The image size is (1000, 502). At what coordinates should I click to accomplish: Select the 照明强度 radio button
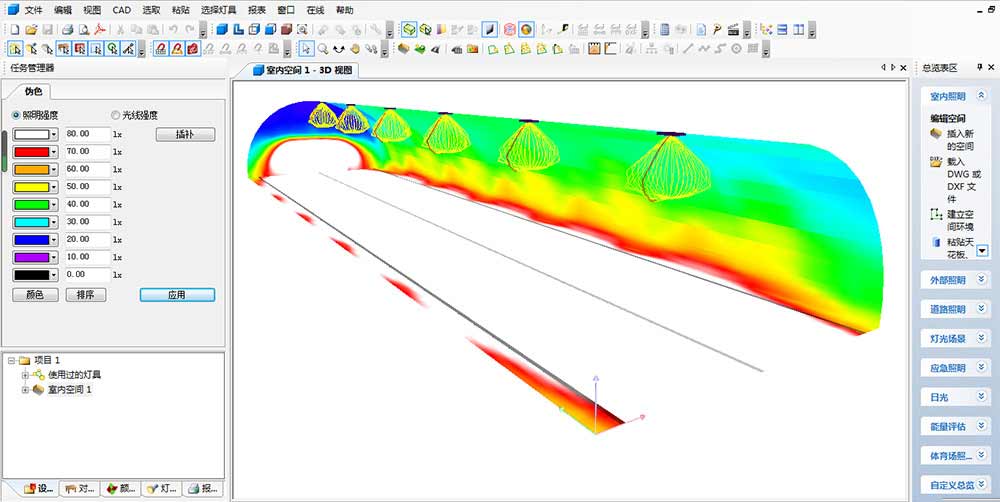16,115
